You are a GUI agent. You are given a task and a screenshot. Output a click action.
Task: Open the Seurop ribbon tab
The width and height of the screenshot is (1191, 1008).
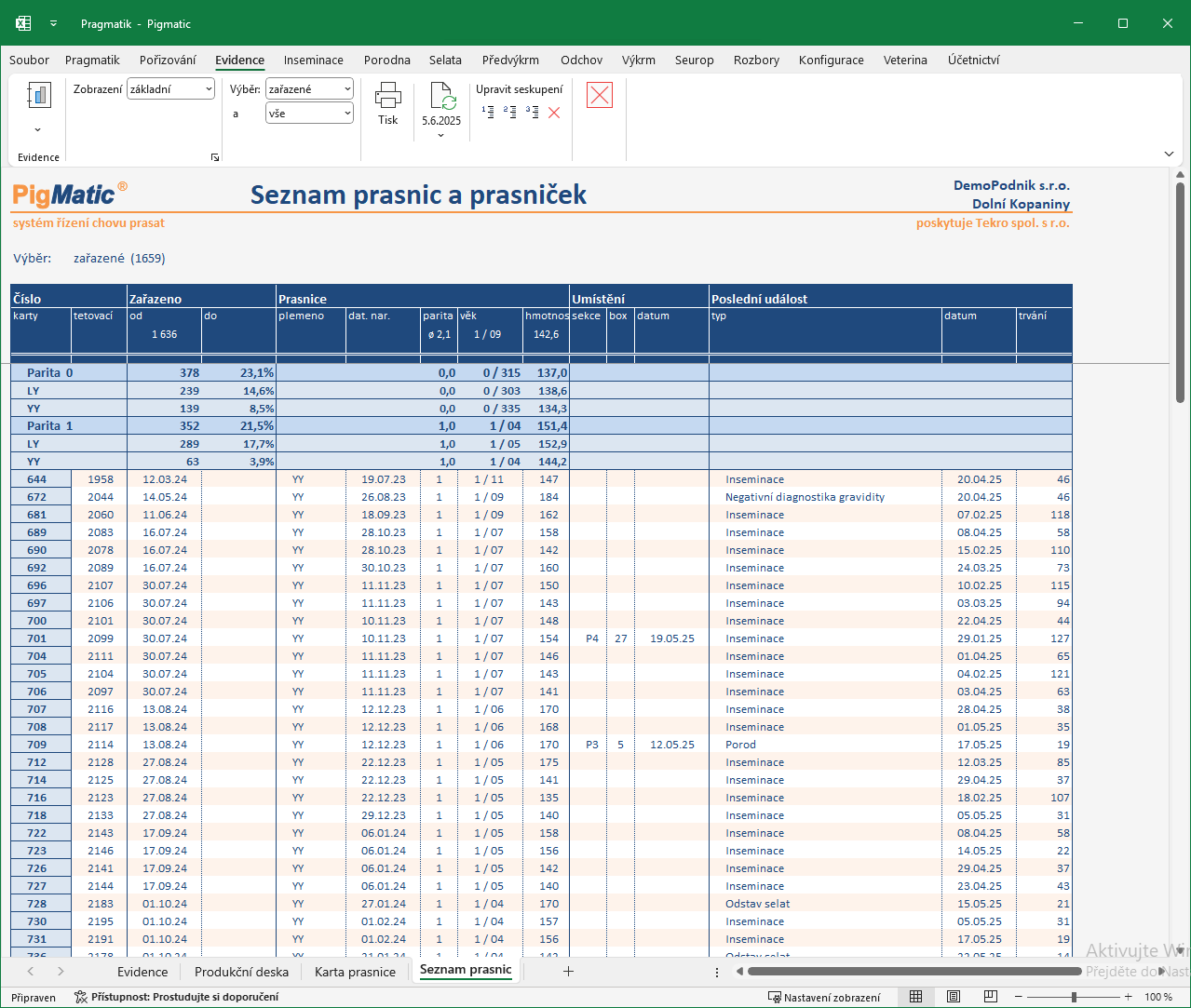coord(695,60)
